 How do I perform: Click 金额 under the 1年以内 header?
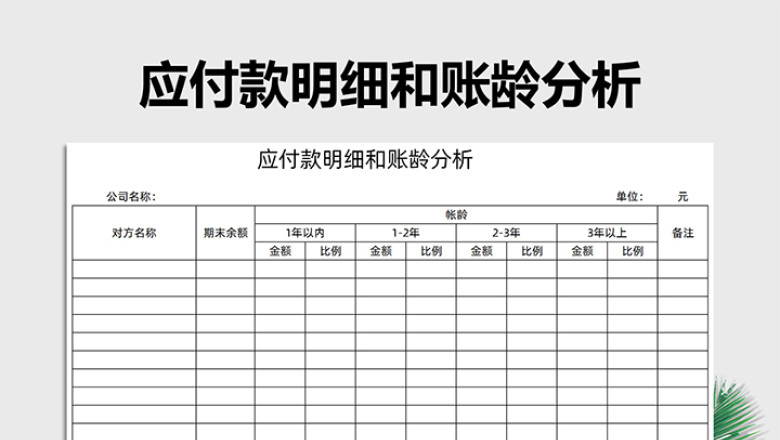point(280,251)
